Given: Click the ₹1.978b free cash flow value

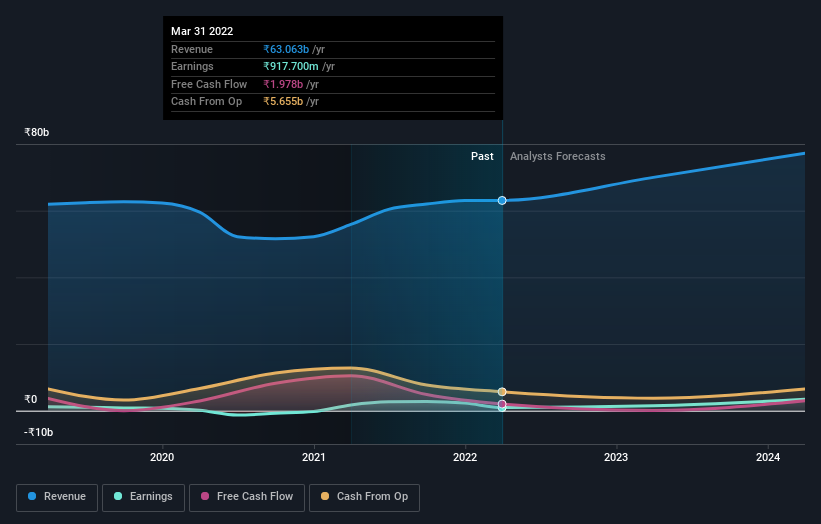Looking at the screenshot, I should [x=283, y=84].
